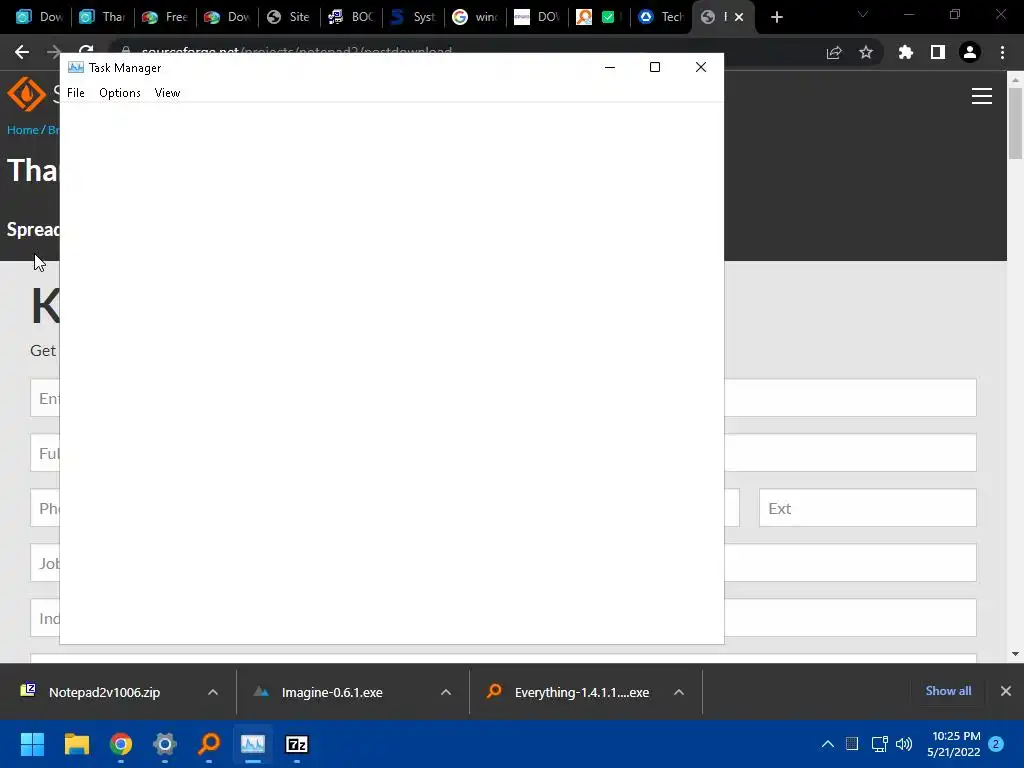Switch to the 'BOC' tab

(351, 17)
